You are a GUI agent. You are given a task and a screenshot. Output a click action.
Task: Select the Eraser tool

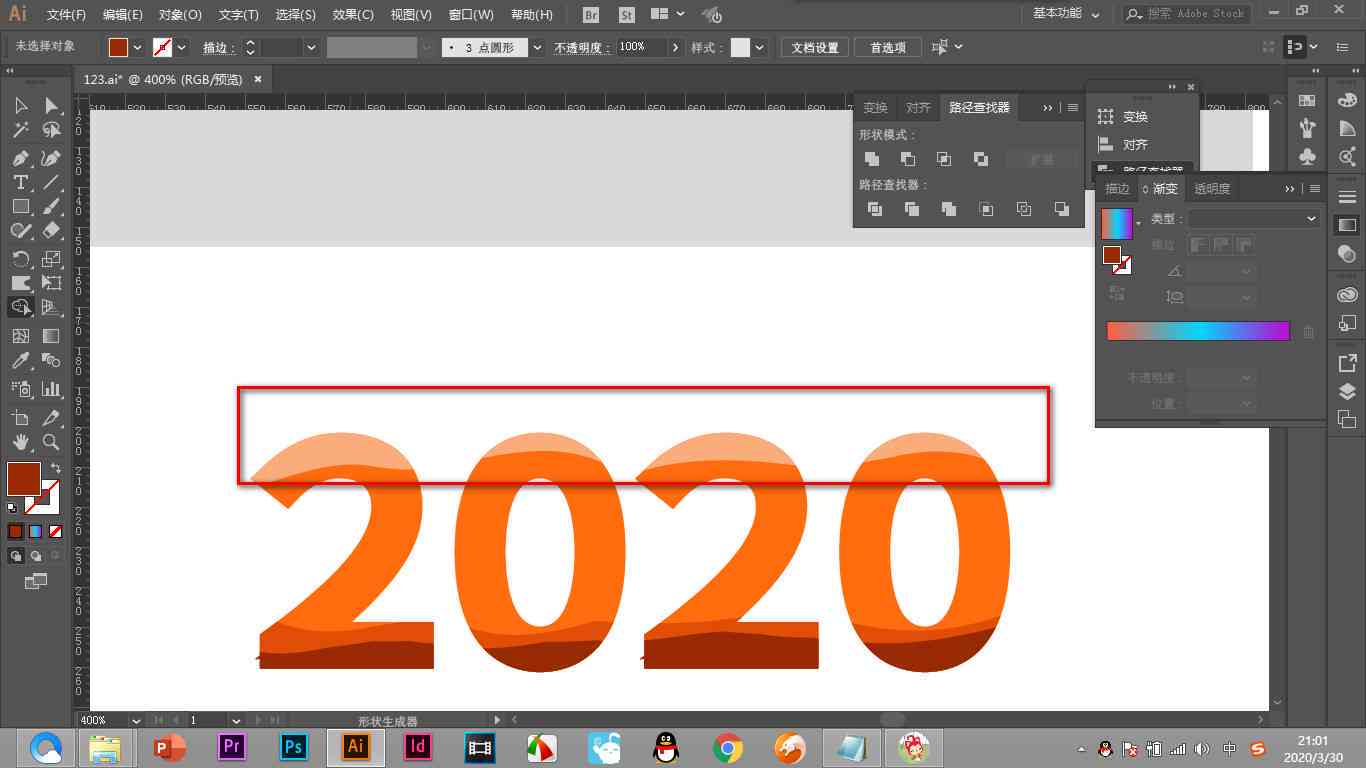pyautogui.click(x=51, y=230)
